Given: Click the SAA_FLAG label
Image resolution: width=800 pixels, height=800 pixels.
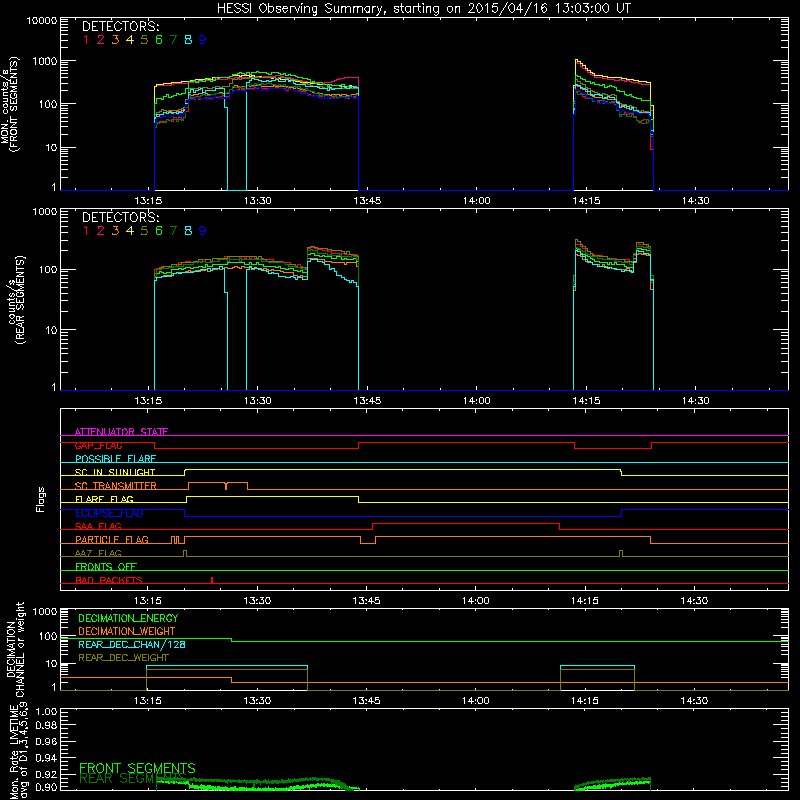Looking at the screenshot, I should click(x=98, y=526).
